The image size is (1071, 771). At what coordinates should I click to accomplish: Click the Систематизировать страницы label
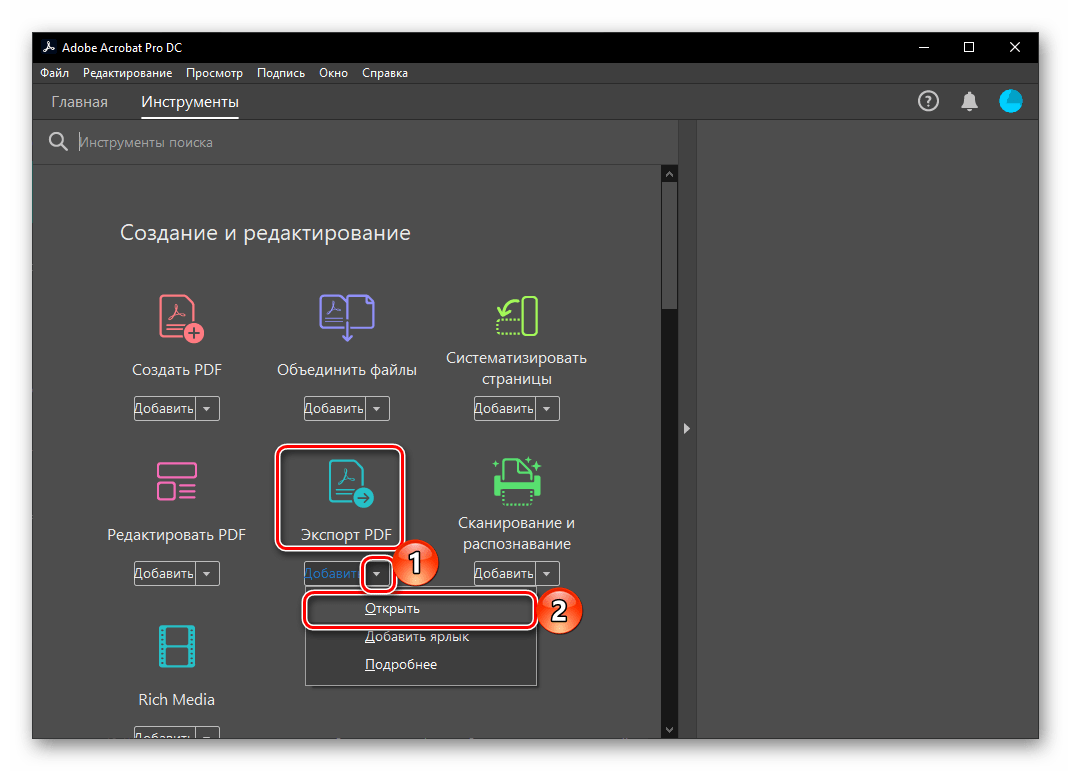516,368
